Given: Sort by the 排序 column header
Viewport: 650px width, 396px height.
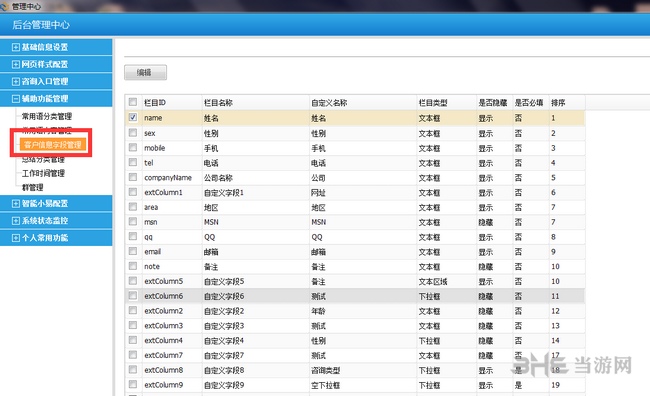Looking at the screenshot, I should [x=567, y=102].
